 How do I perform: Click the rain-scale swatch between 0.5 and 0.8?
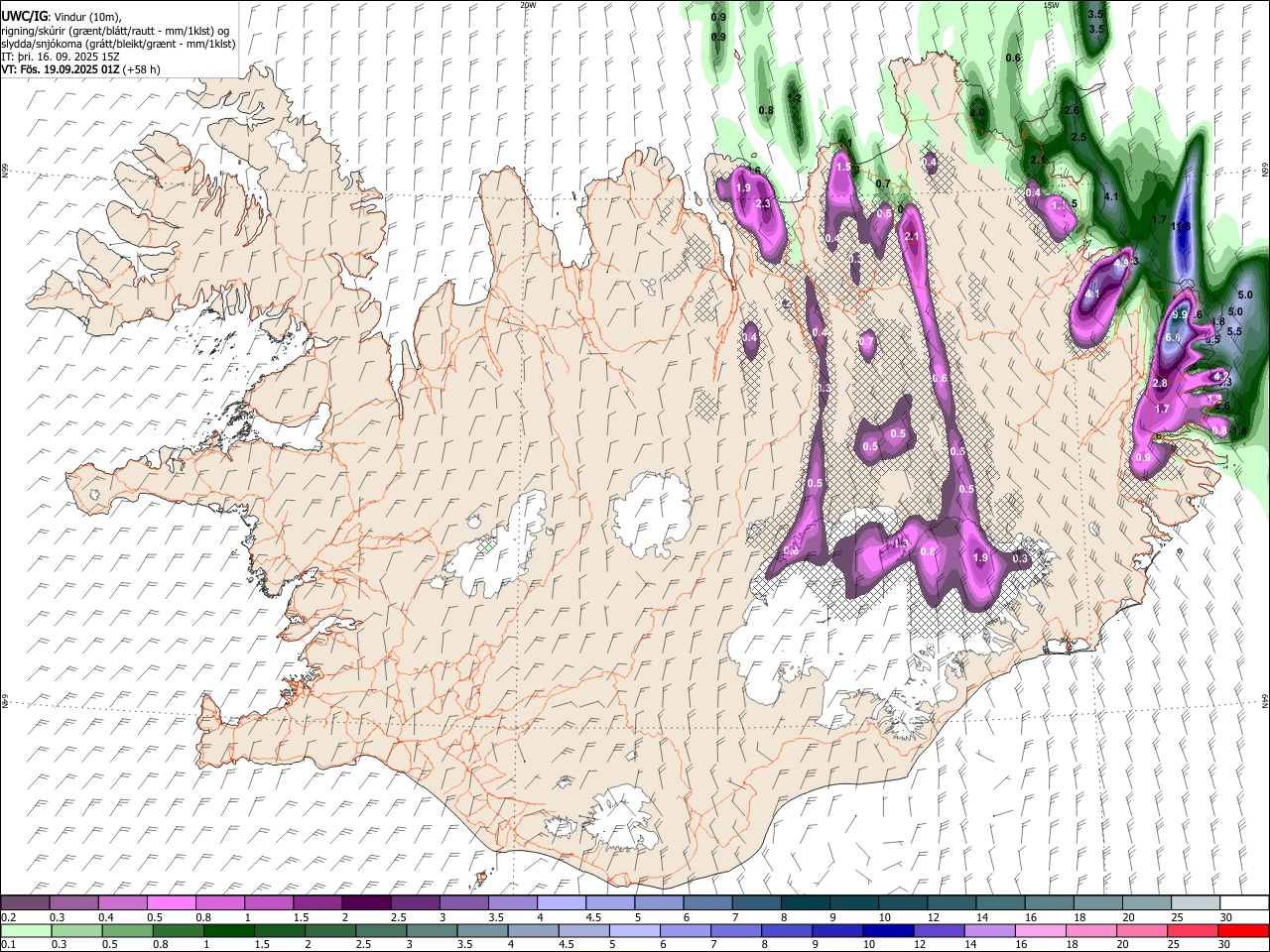pos(128,931)
